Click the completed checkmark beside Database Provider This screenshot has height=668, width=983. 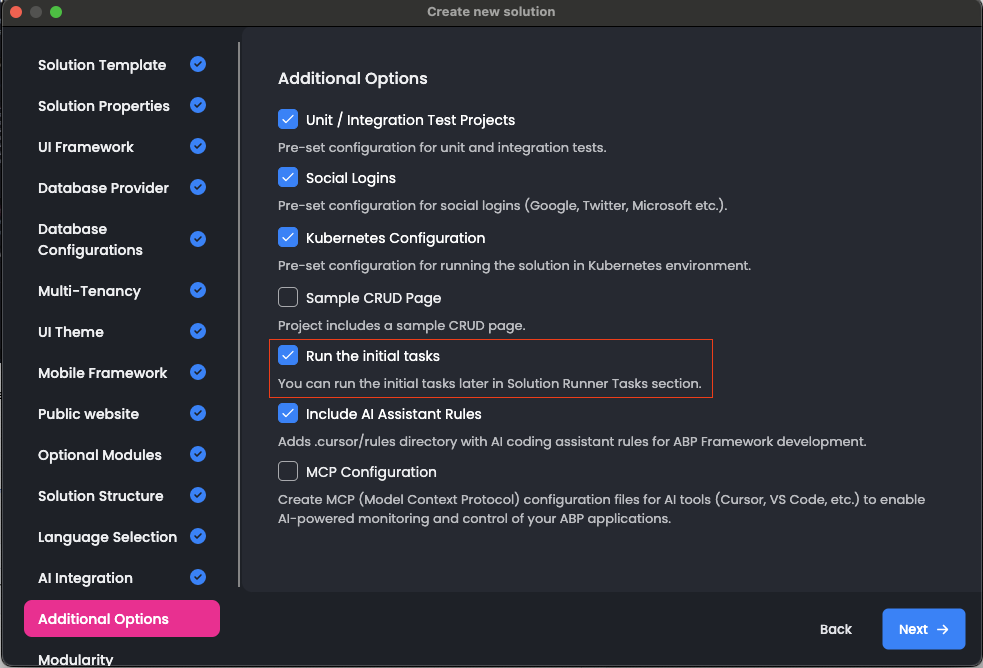coord(198,187)
